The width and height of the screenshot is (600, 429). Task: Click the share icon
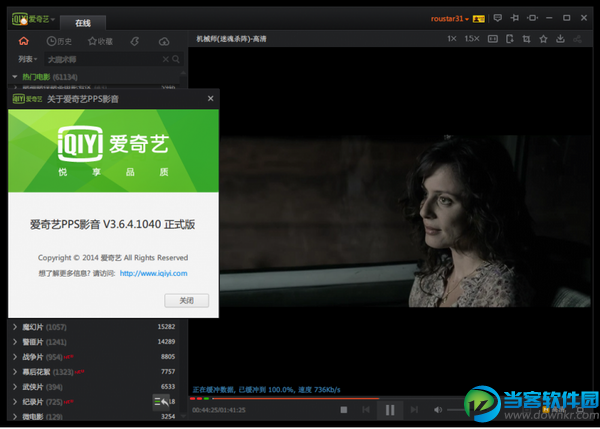point(577,39)
